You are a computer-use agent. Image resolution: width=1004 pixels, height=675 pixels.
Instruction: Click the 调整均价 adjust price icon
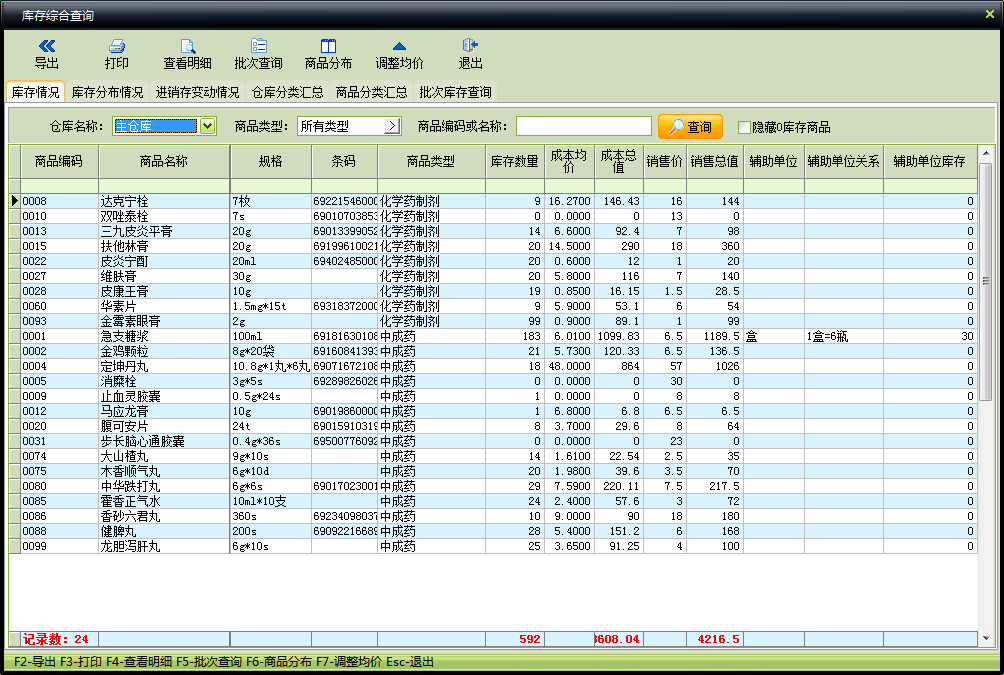click(x=399, y=46)
